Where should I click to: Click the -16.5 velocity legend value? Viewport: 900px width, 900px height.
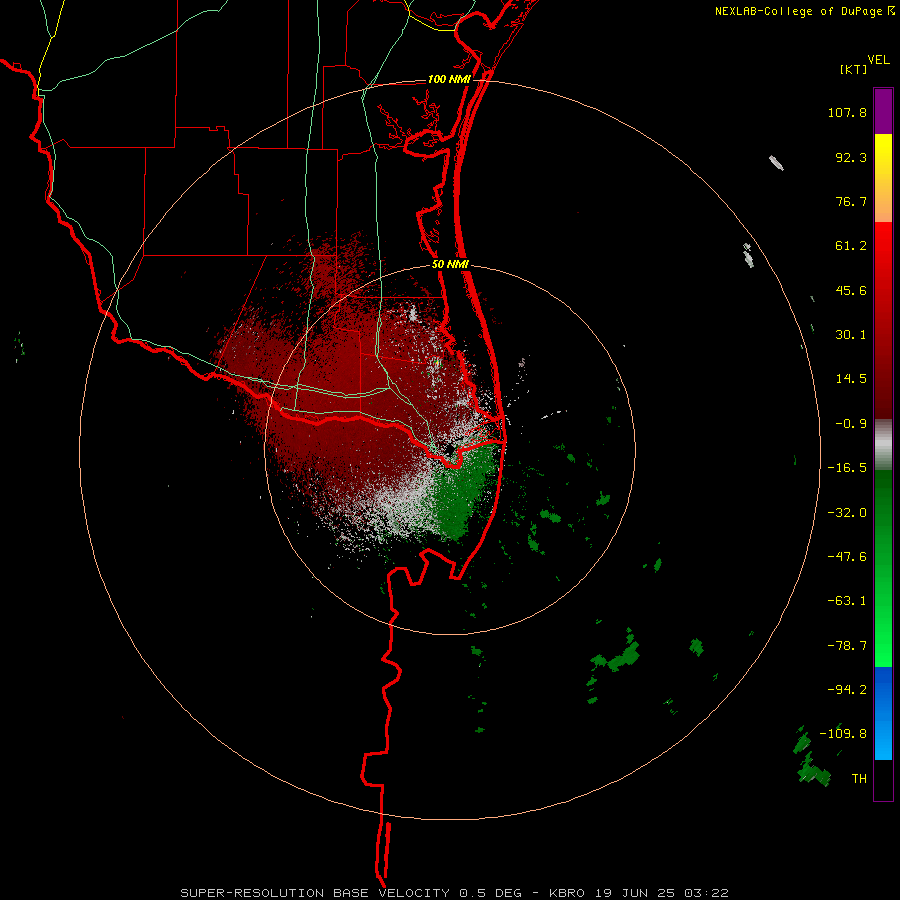coord(847,468)
